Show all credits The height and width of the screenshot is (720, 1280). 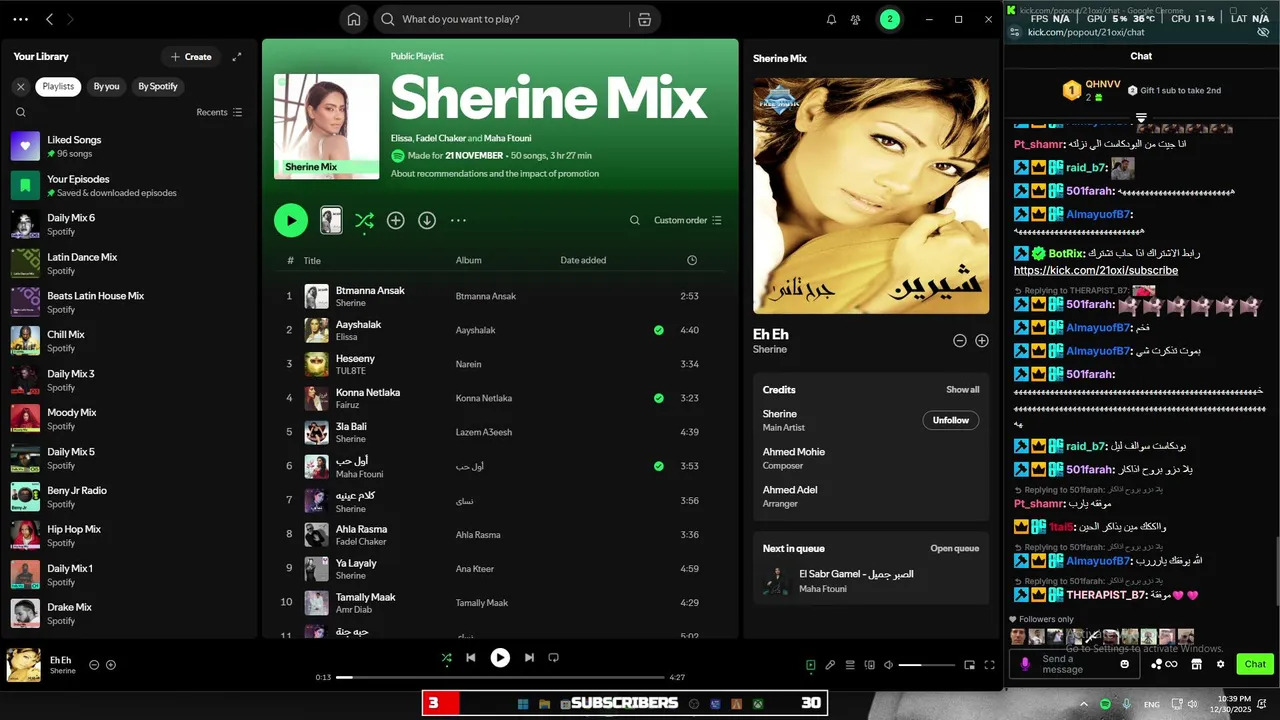point(963,390)
